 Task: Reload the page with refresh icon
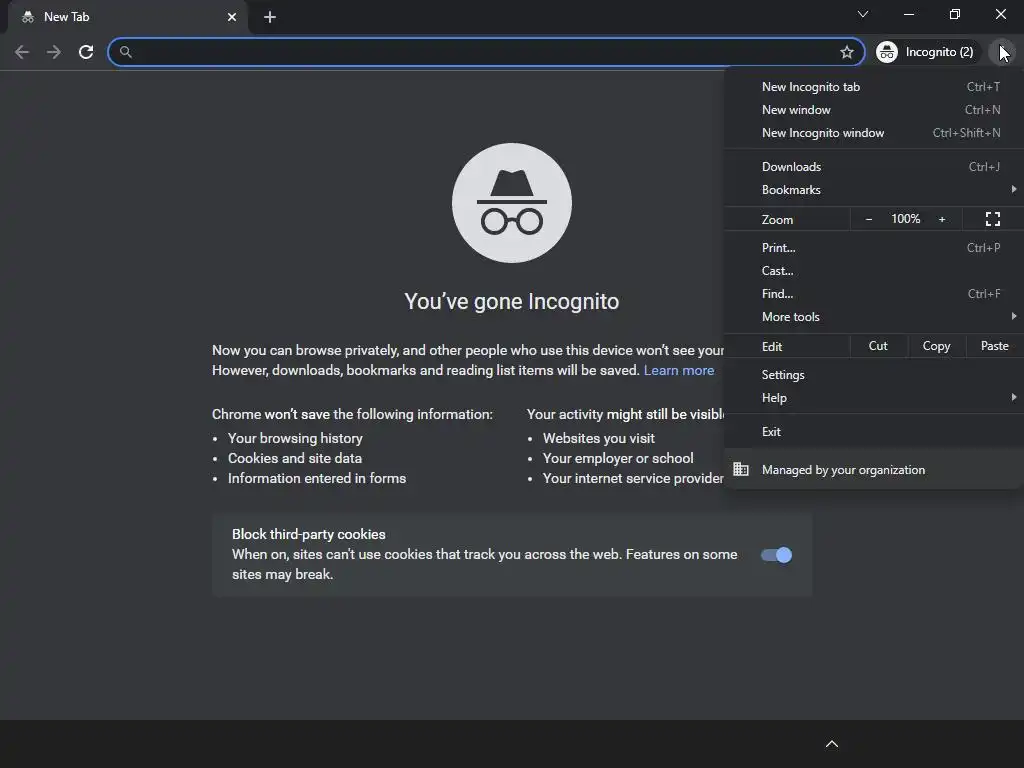(86, 52)
